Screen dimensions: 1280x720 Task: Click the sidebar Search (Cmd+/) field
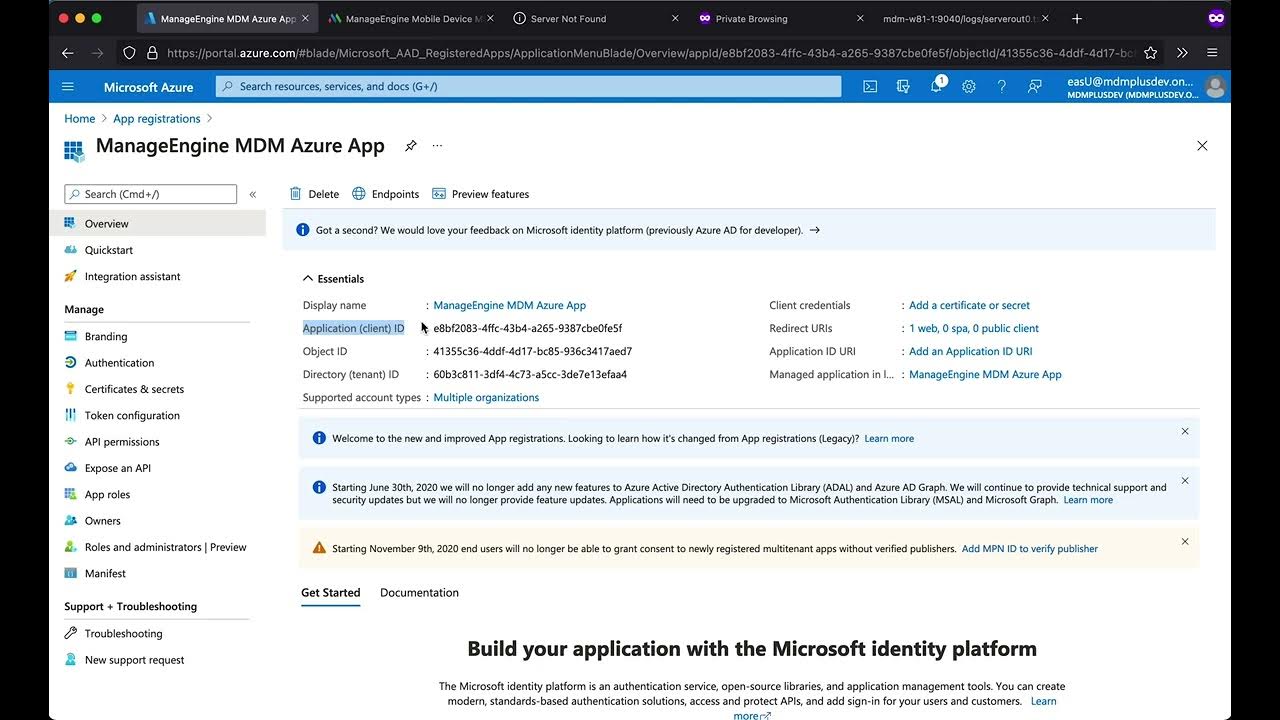point(151,194)
